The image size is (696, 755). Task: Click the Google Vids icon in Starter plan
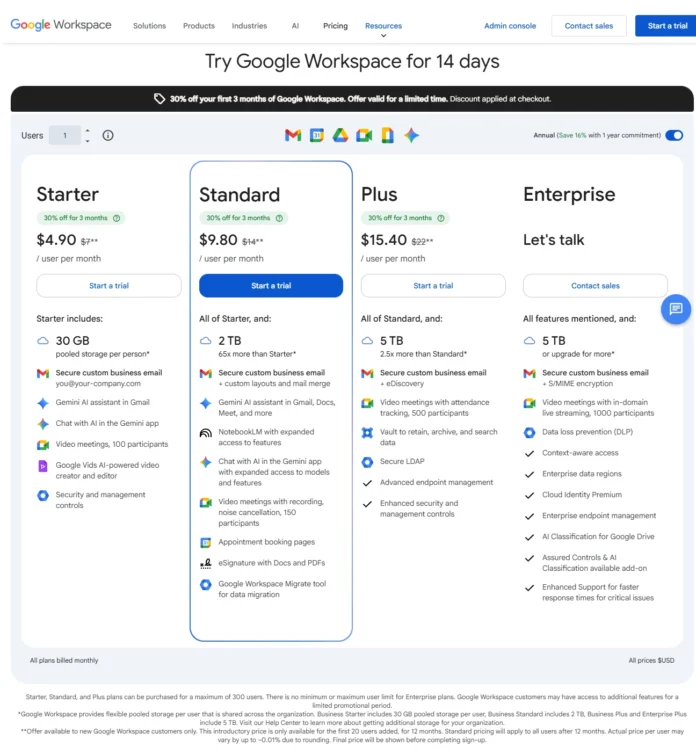[43, 466]
